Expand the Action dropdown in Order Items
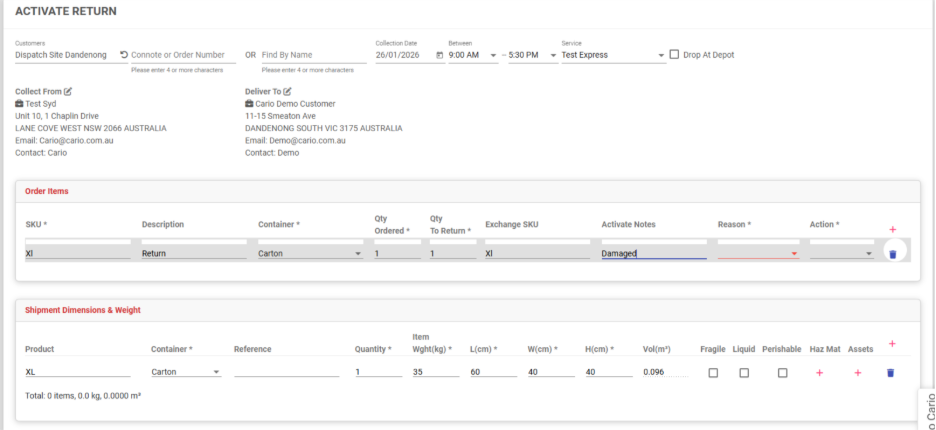This screenshot has width=936, height=430. coord(841,254)
